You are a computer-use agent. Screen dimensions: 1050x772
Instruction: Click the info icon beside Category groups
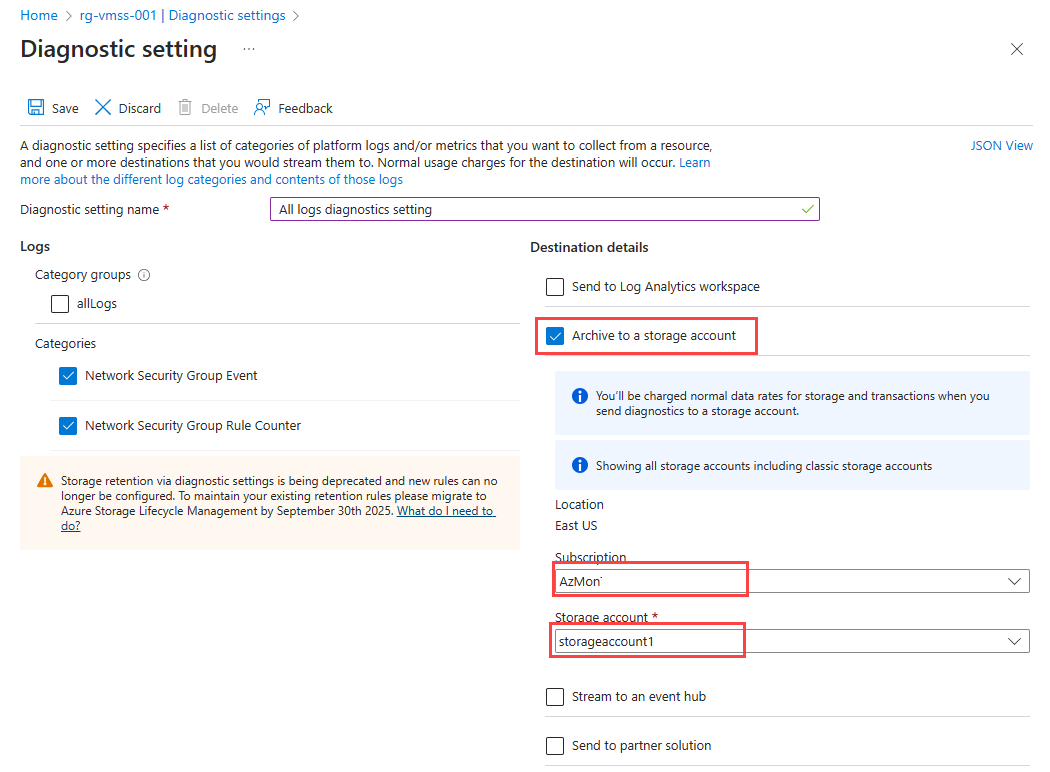142,274
